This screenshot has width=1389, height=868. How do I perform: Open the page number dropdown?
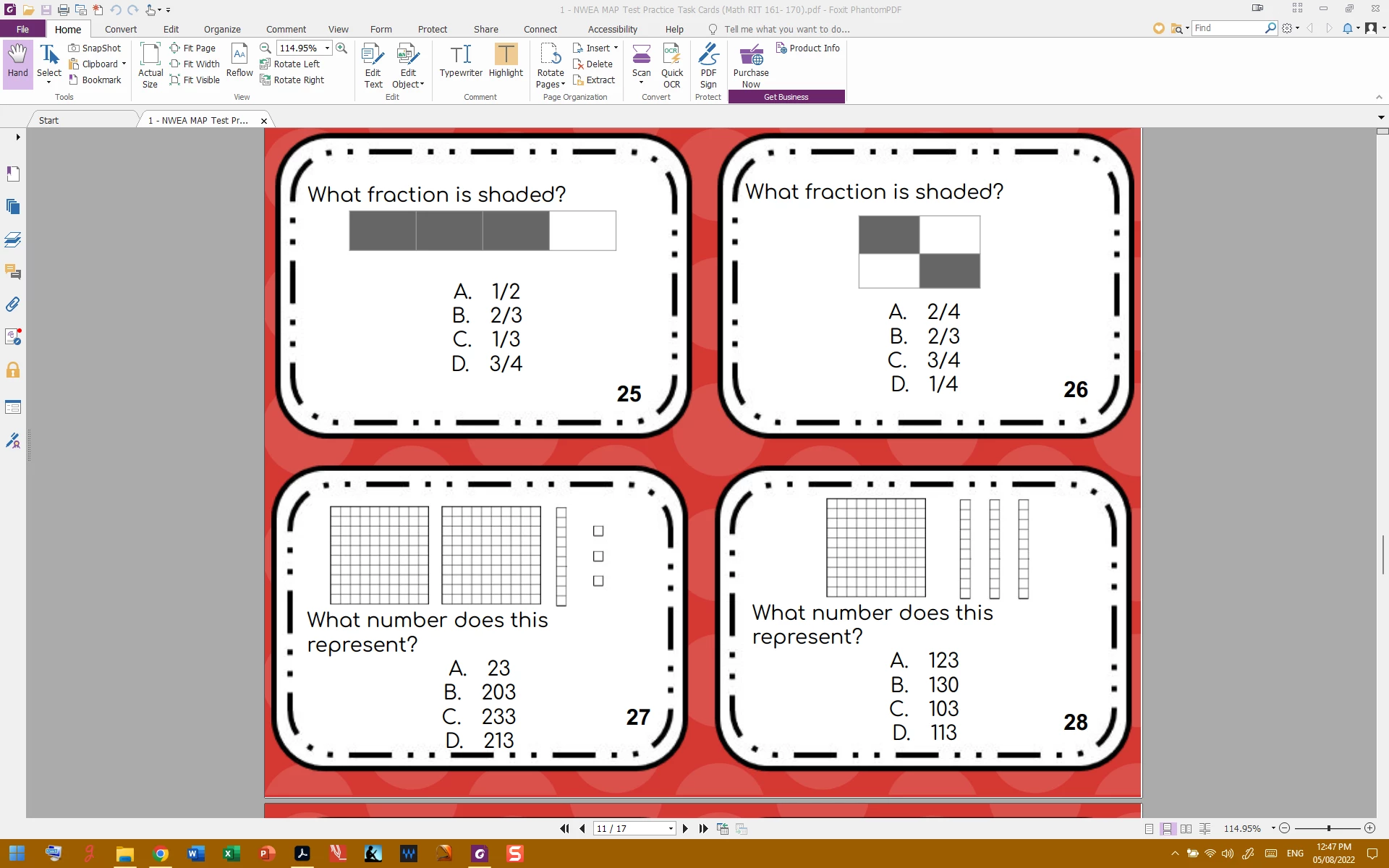[671, 829]
